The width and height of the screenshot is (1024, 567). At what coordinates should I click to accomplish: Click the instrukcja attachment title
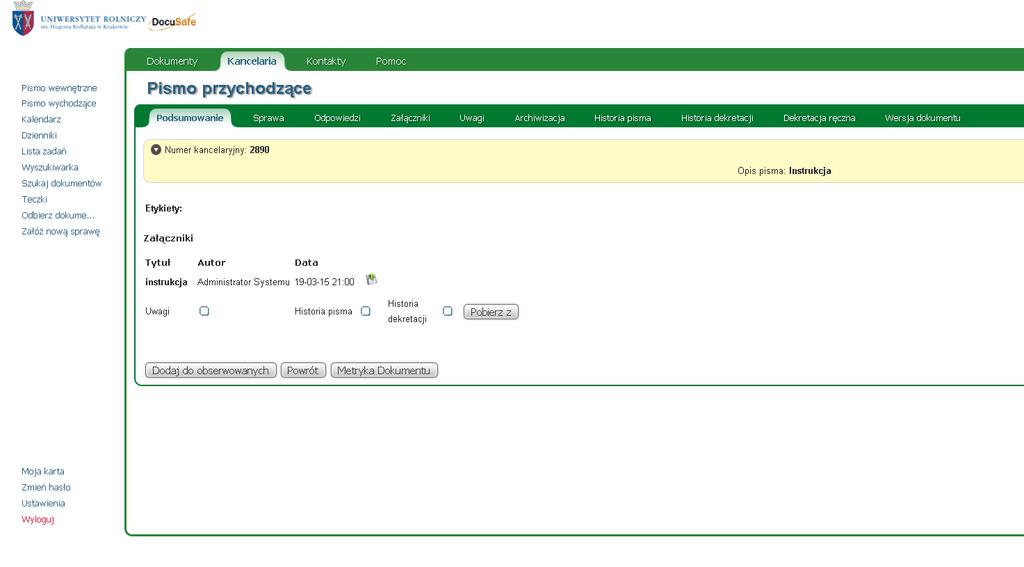click(166, 282)
